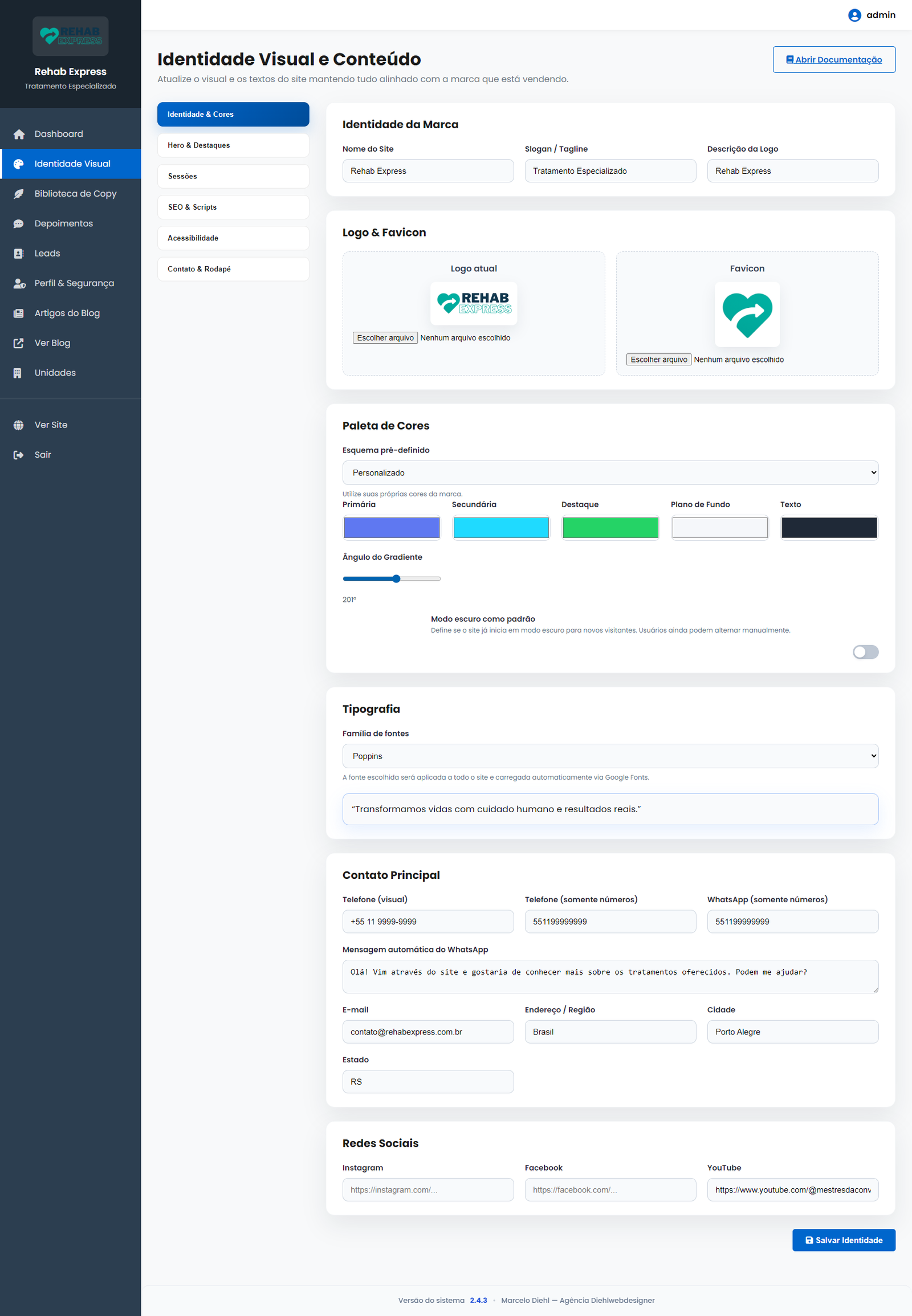Click the admin user avatar icon

854,15
